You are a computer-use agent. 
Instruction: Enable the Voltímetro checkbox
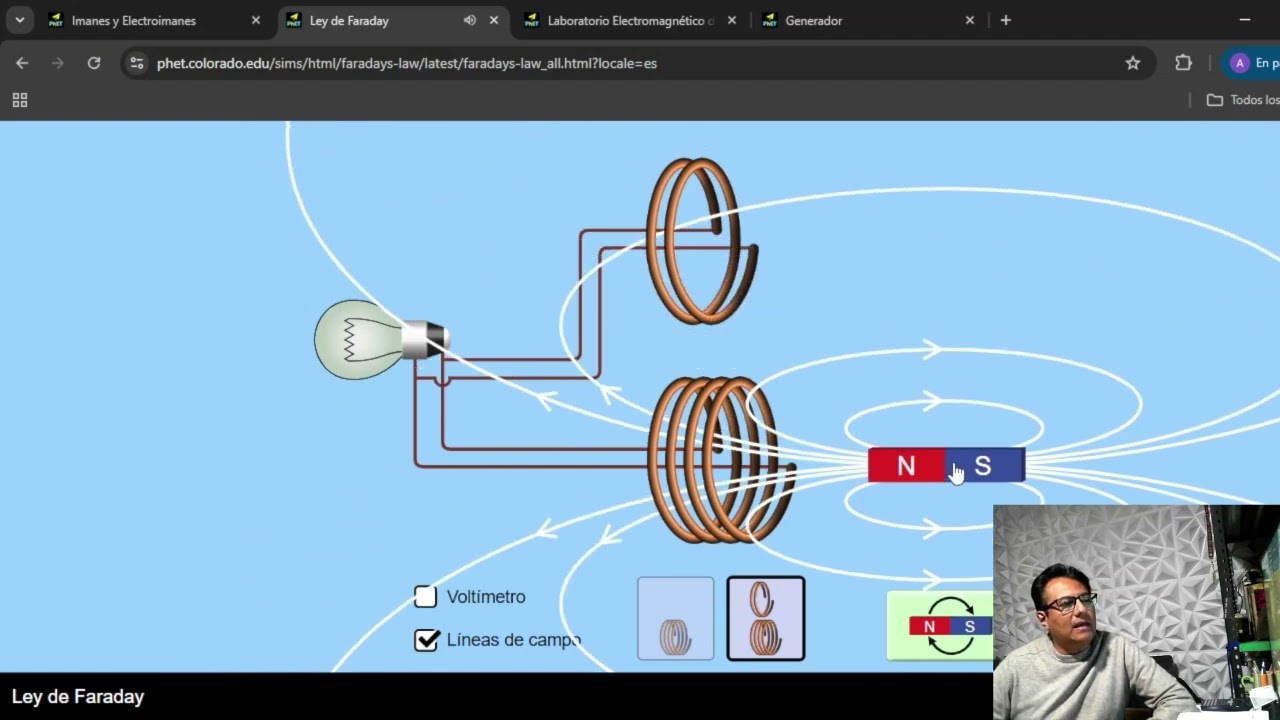(x=426, y=597)
